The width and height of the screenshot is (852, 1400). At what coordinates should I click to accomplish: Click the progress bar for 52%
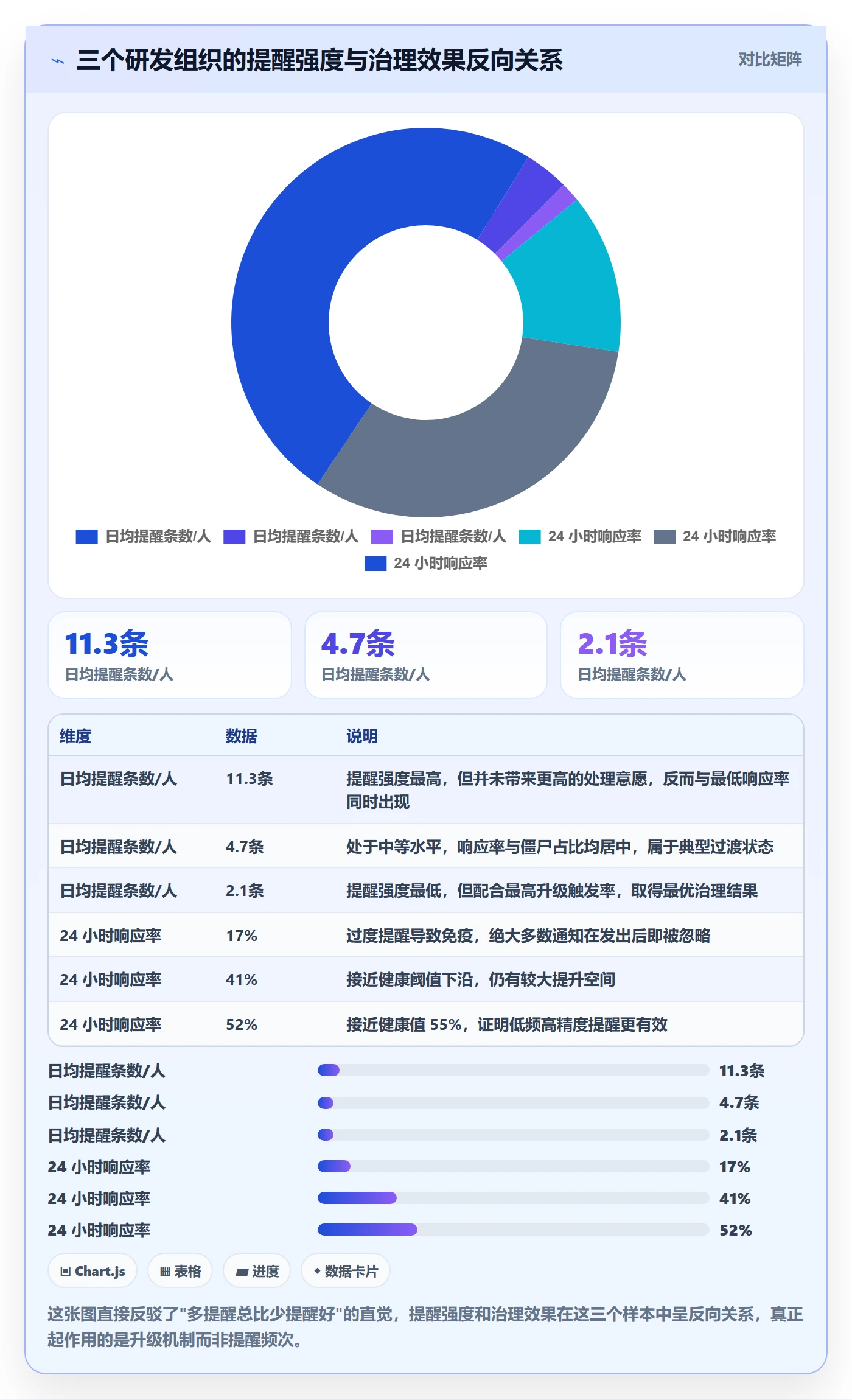click(513, 1230)
